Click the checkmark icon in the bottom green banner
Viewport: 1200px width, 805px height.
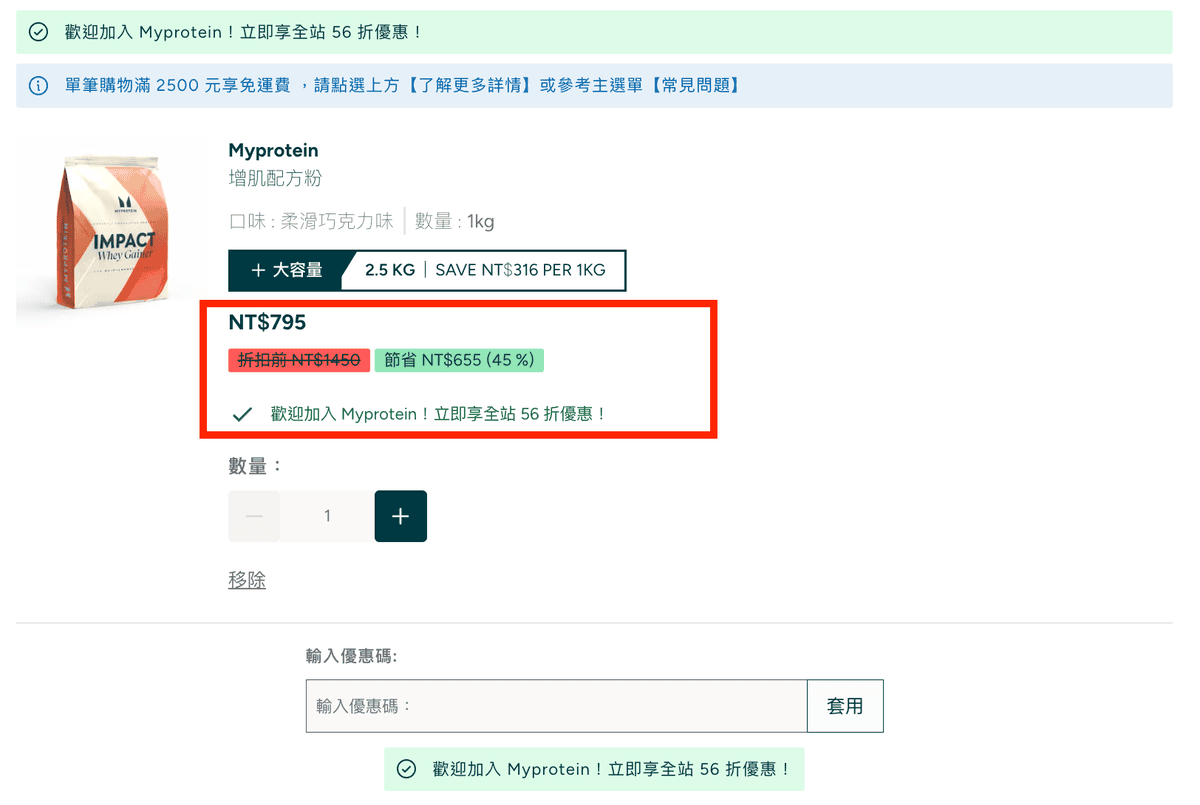406,769
